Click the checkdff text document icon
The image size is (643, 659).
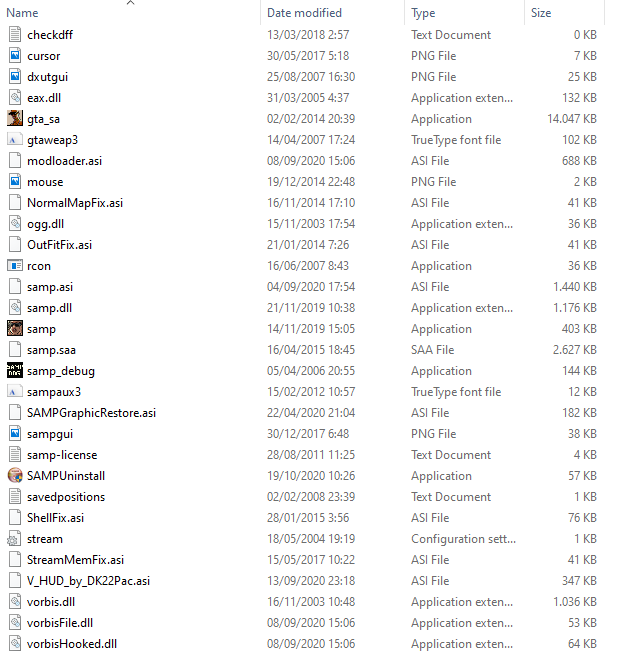15,34
